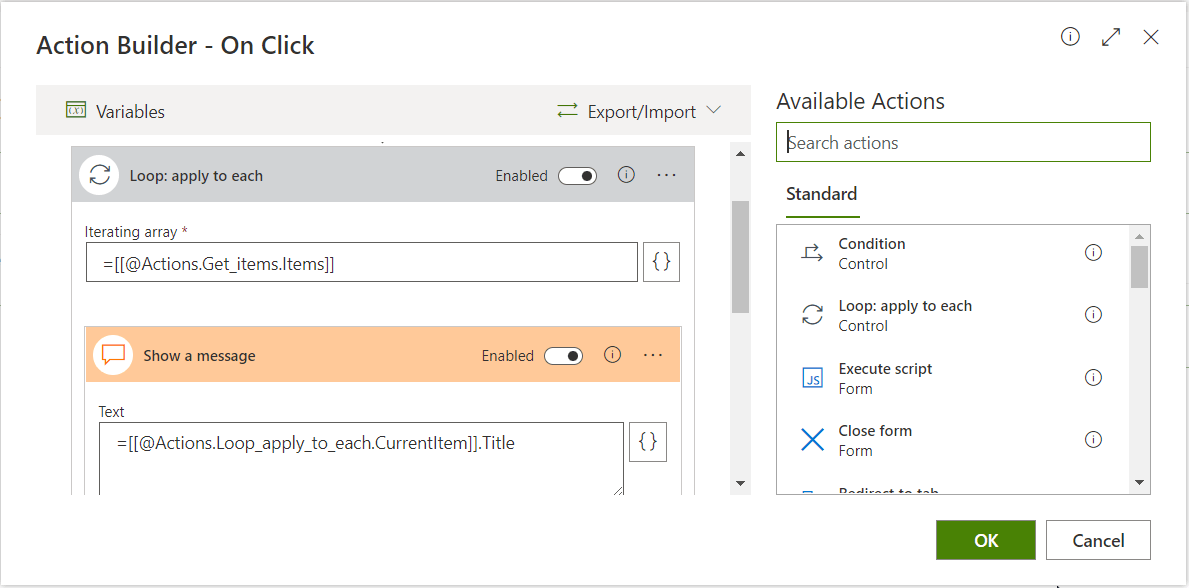Click the Cancel button
This screenshot has height=588, width=1189.
click(1098, 540)
